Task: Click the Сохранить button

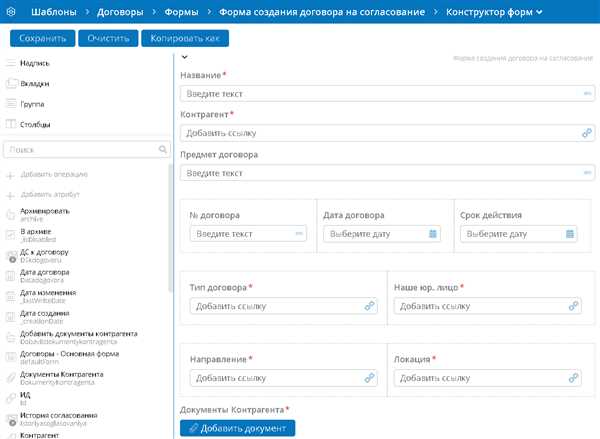Action: 42,38
